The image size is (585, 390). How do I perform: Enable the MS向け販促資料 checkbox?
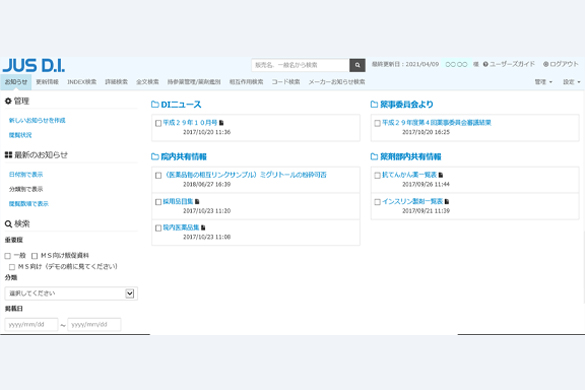[x=35, y=256]
